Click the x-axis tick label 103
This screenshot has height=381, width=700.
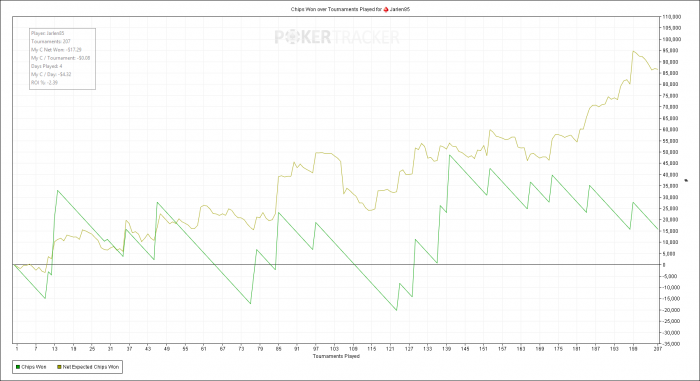click(x=334, y=349)
